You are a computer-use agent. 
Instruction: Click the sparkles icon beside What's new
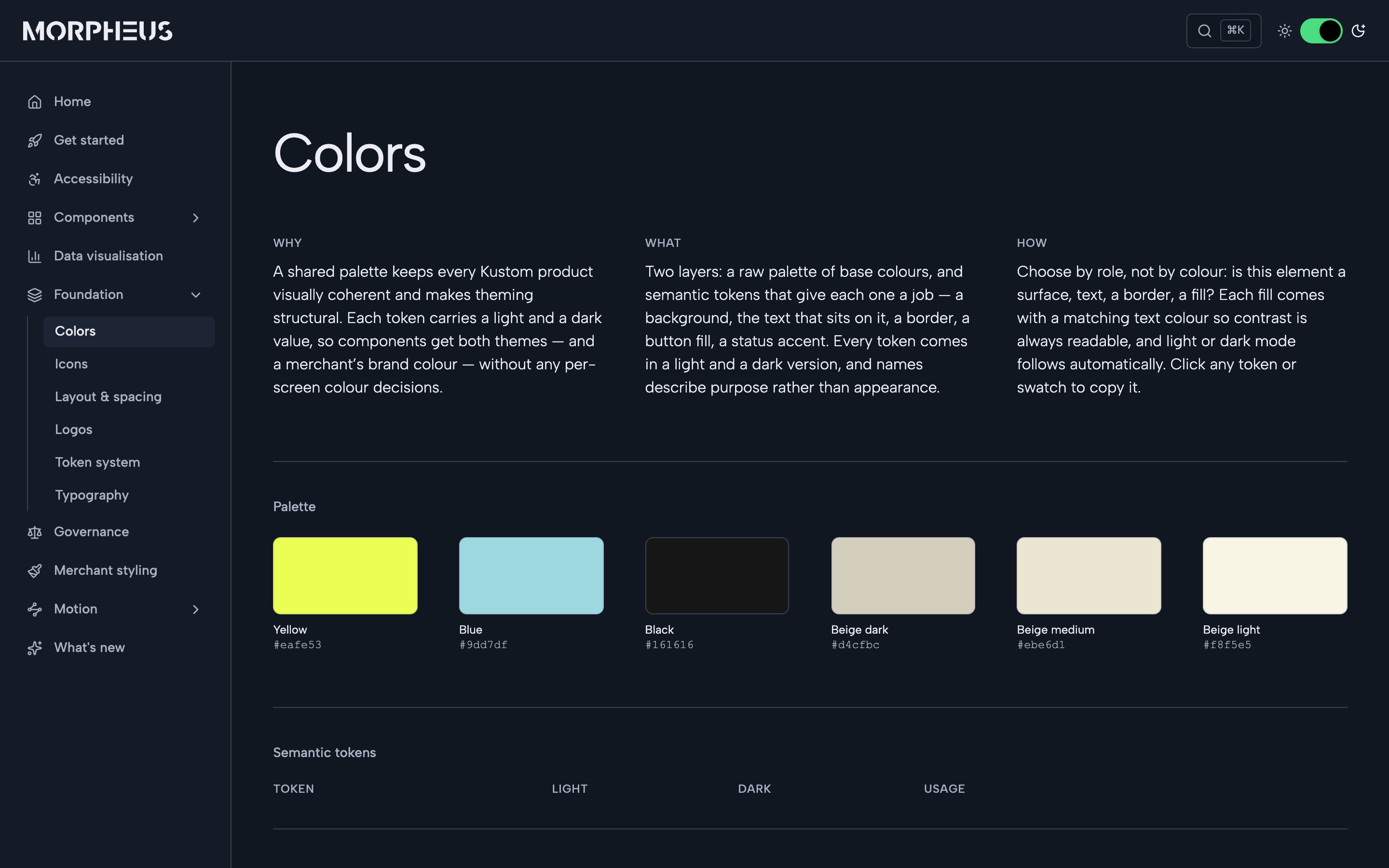click(x=34, y=648)
